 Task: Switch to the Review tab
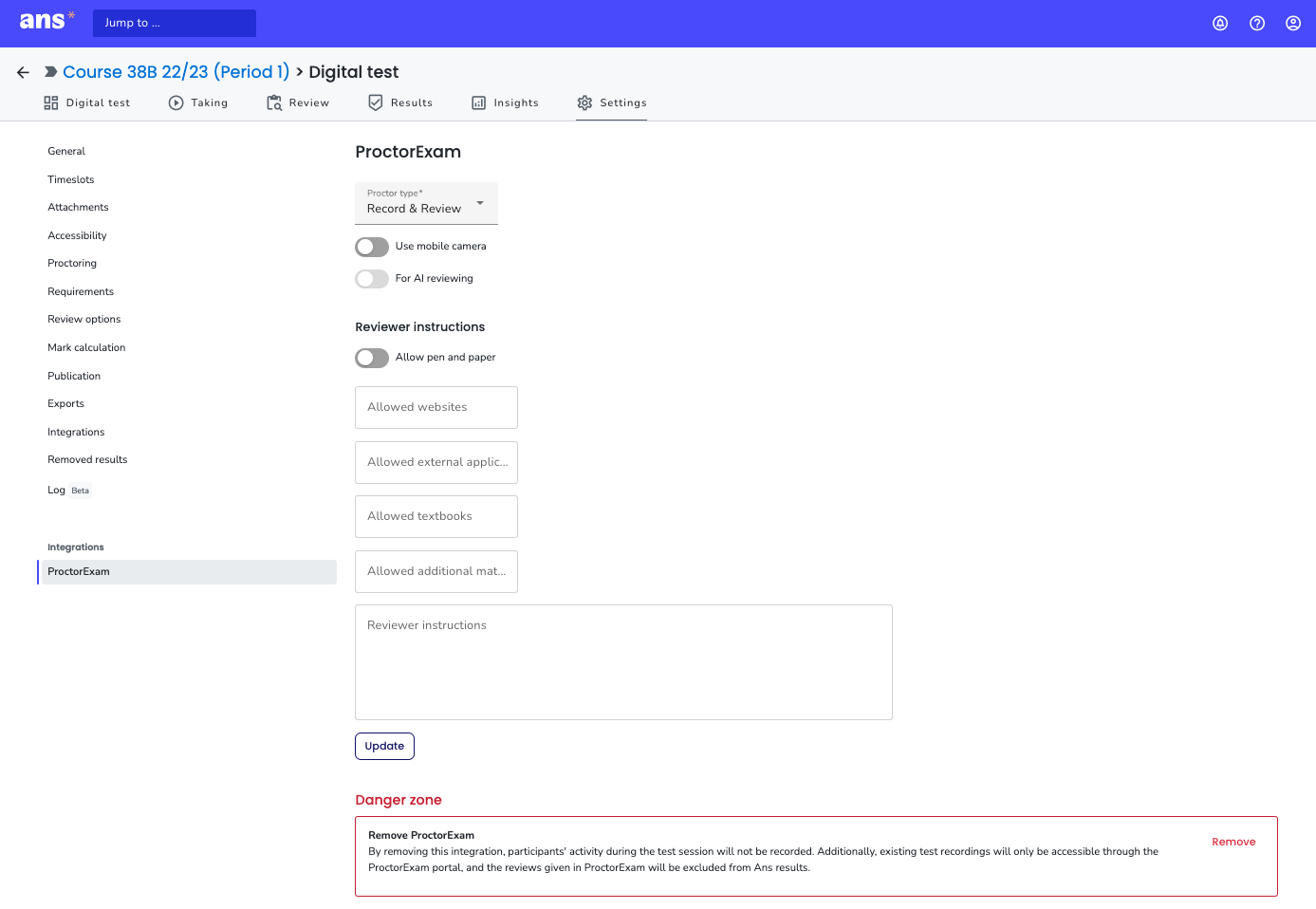click(x=298, y=102)
